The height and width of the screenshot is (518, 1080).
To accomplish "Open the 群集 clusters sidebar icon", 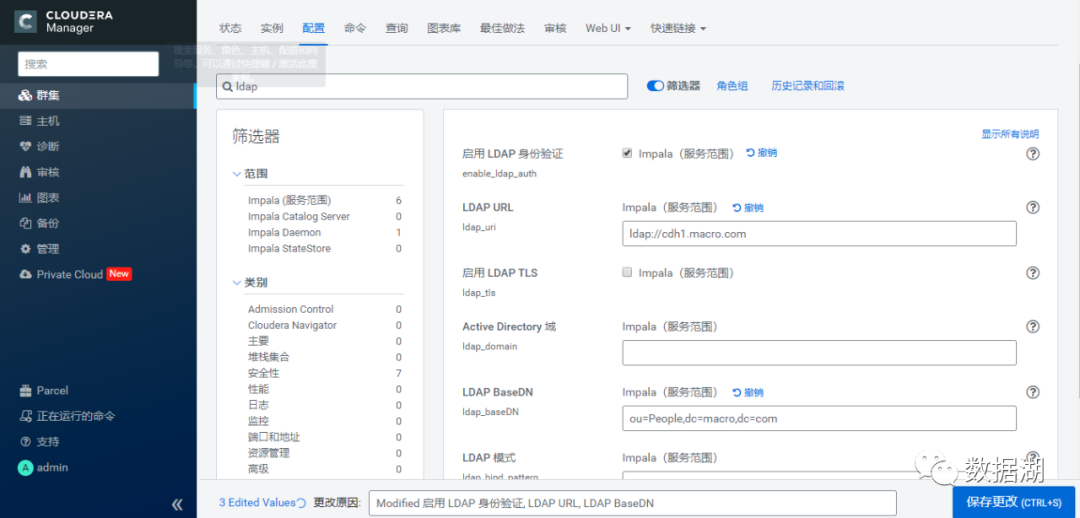I will click(25, 95).
